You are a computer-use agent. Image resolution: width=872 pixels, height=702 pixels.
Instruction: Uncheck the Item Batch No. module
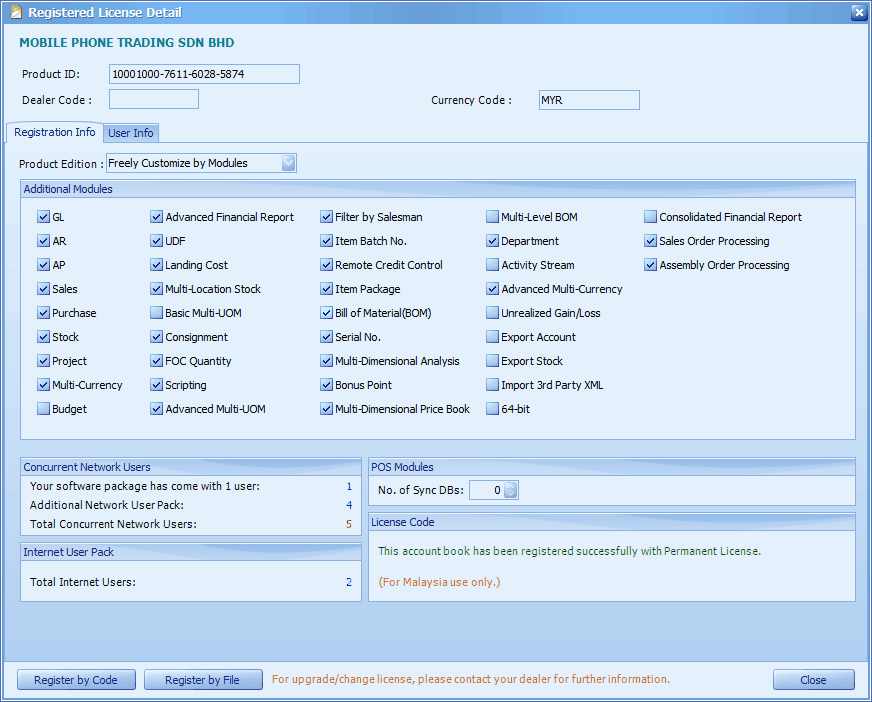pyautogui.click(x=326, y=241)
